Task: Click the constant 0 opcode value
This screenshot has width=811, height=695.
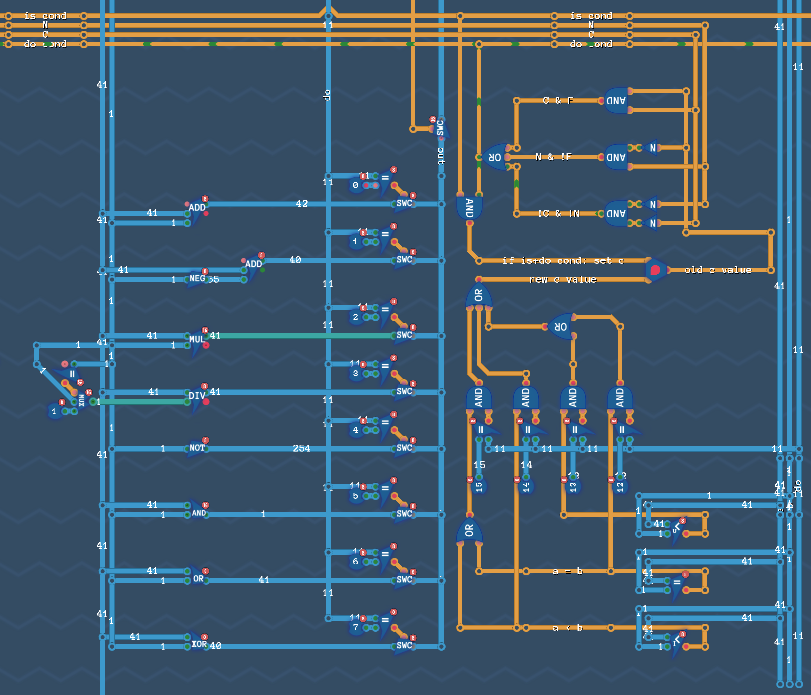Action: coord(355,185)
